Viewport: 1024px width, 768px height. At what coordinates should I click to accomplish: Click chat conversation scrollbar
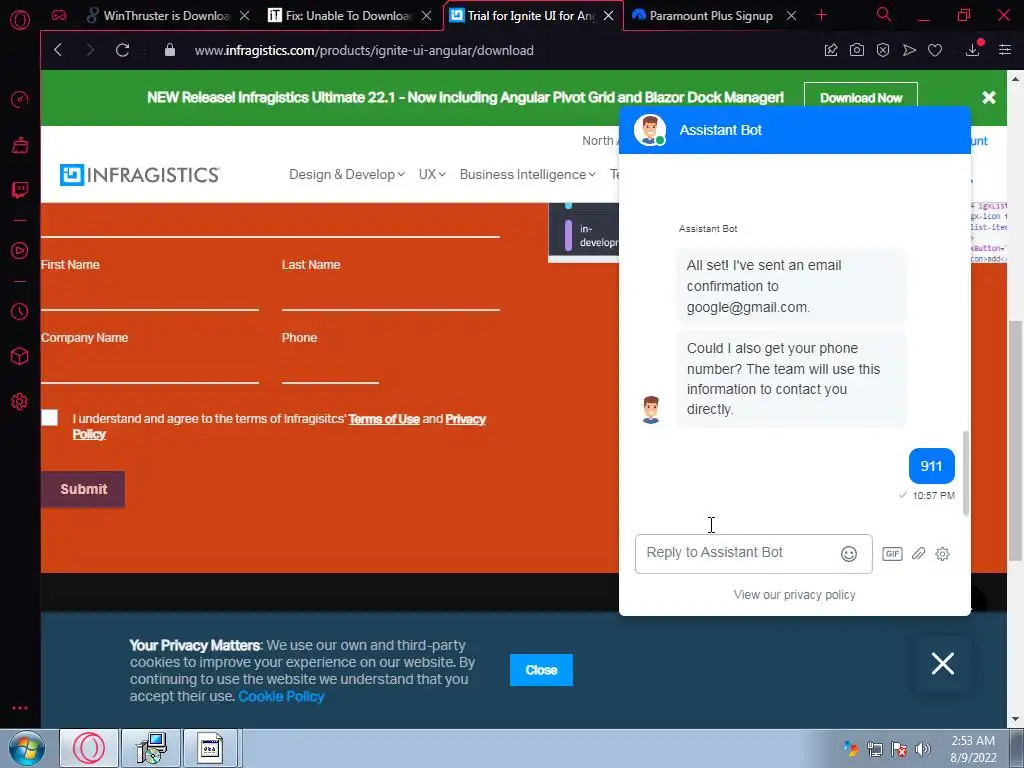[965, 473]
